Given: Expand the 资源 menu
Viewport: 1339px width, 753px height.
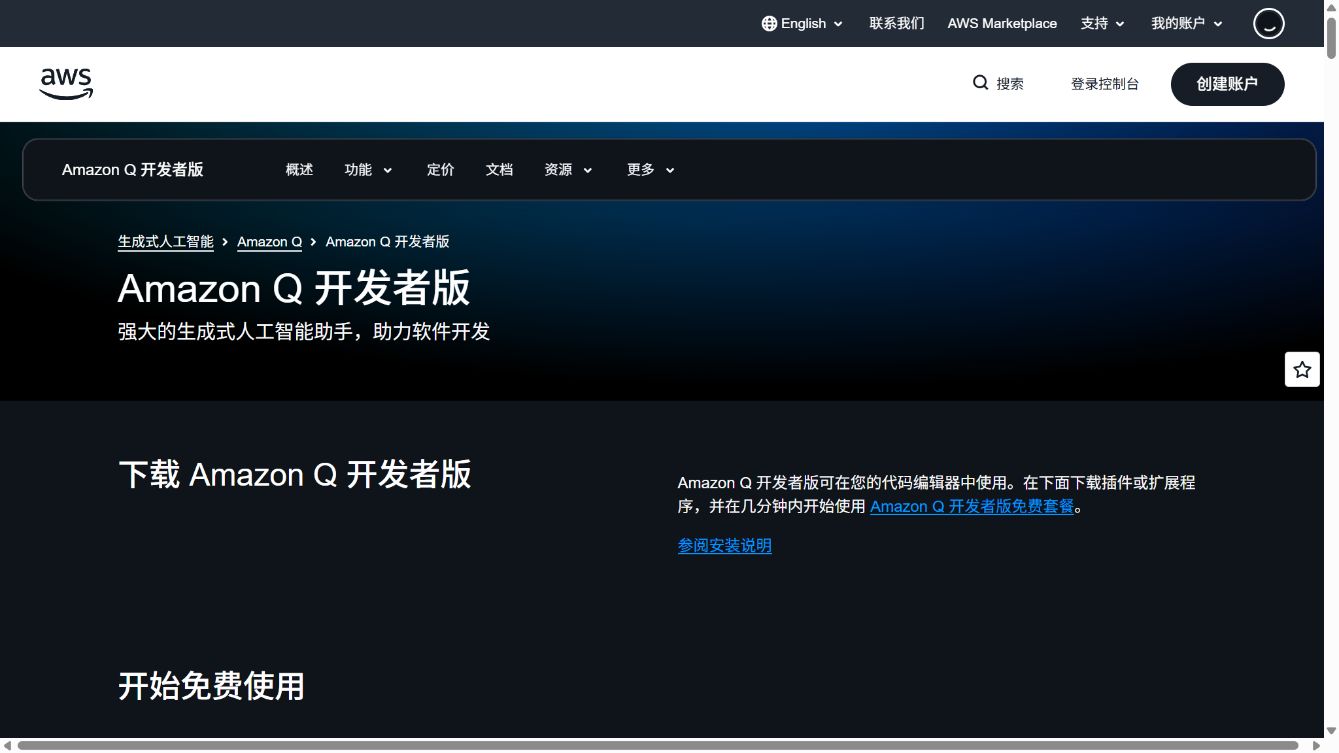Looking at the screenshot, I should (568, 170).
